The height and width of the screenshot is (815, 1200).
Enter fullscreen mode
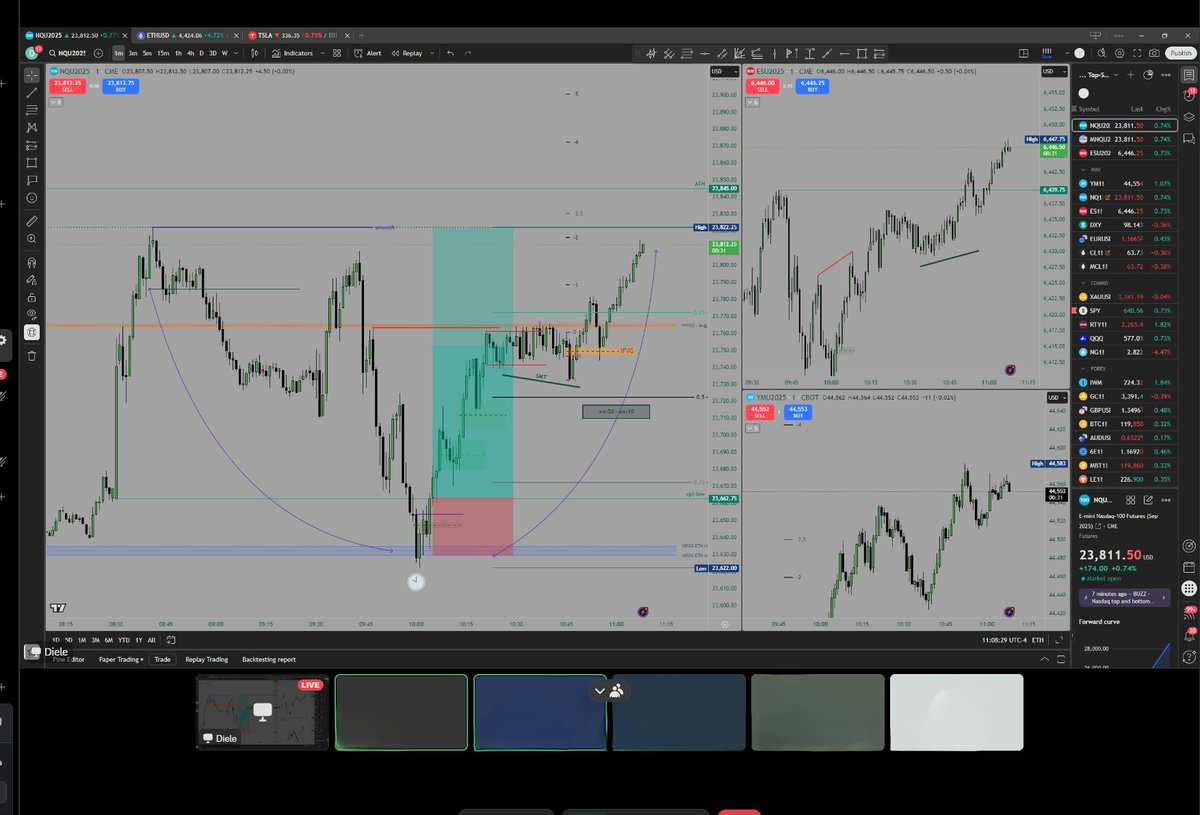[1137, 53]
